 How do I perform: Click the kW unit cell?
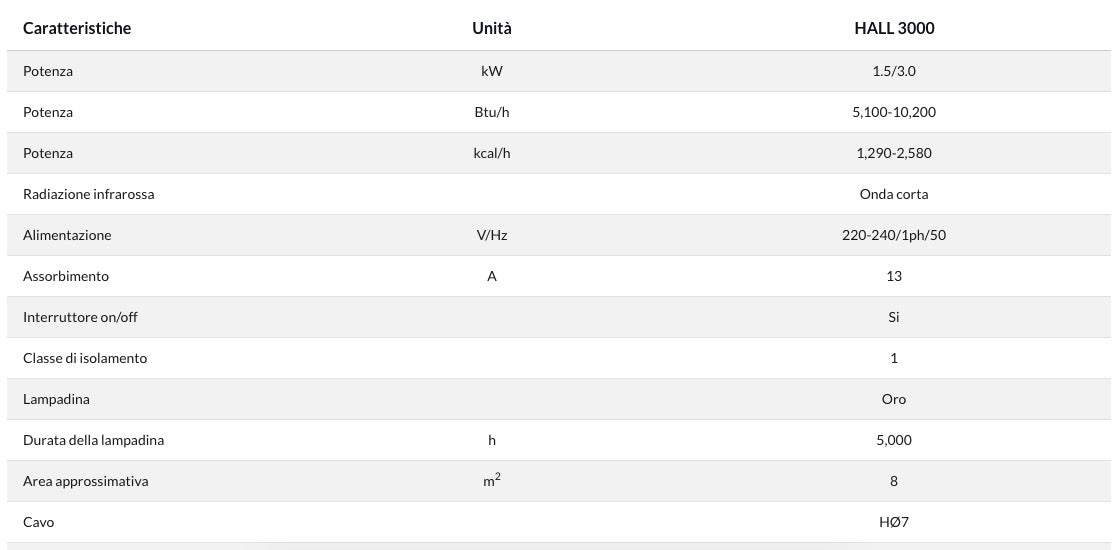pyautogui.click(x=491, y=71)
